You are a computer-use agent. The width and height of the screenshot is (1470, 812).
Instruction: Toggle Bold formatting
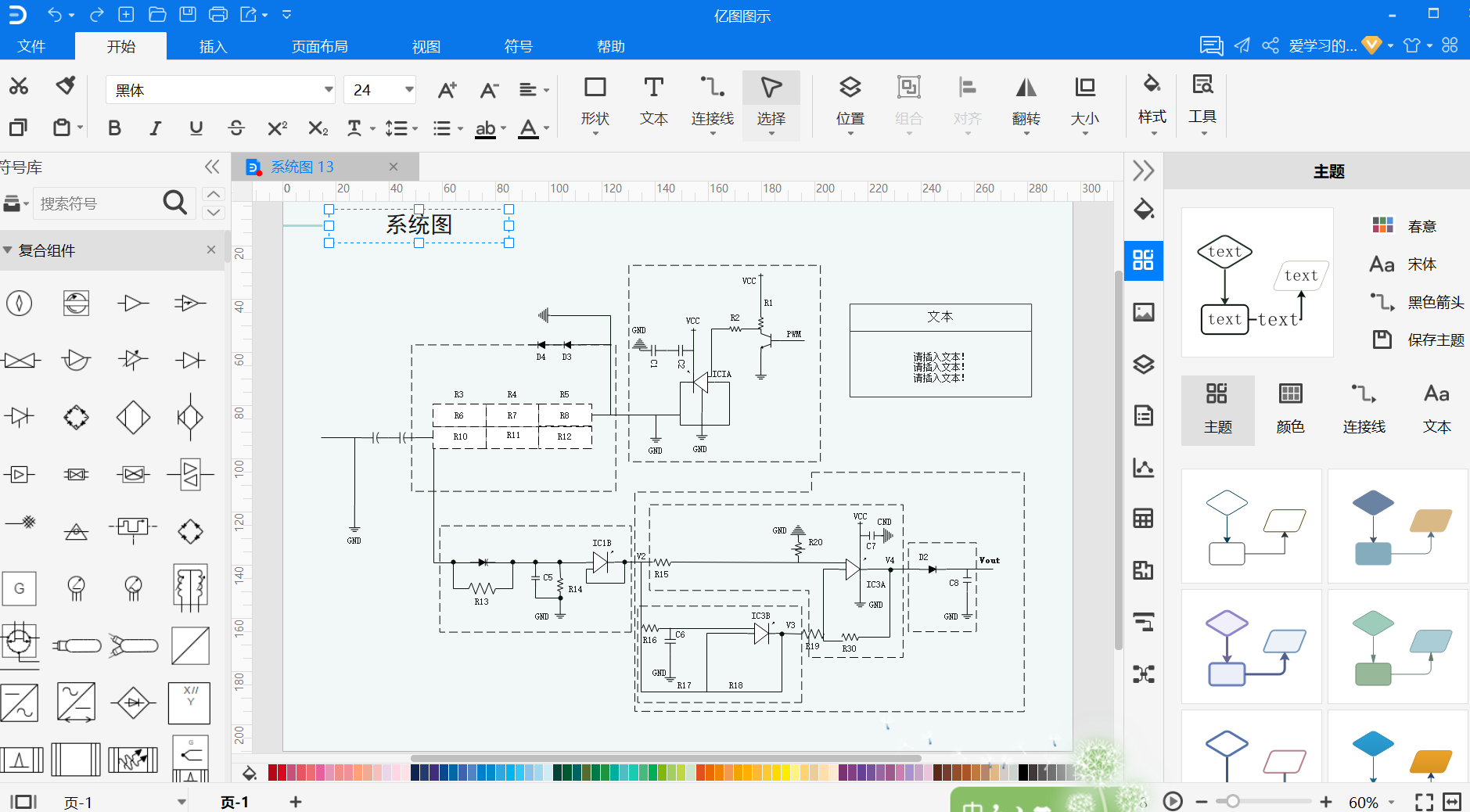tap(114, 128)
